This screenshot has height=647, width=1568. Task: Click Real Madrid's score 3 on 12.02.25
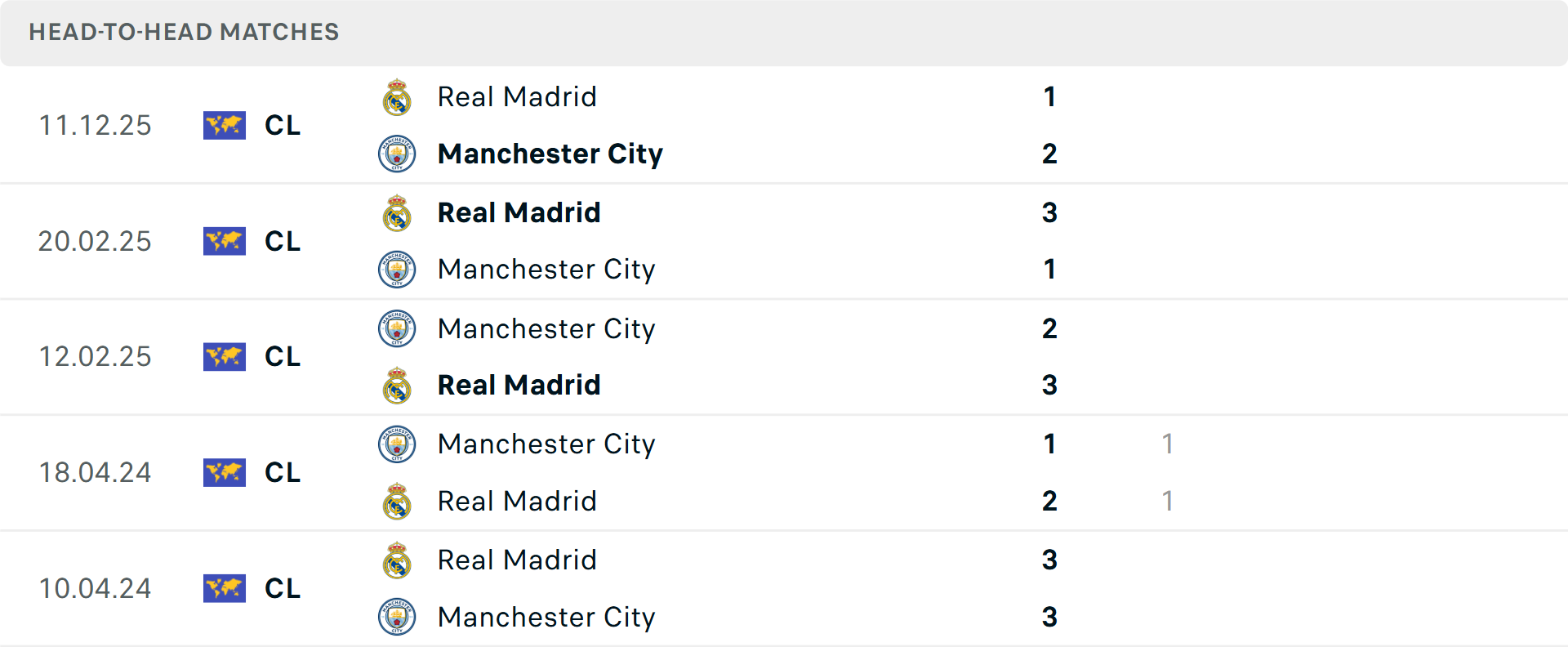1049,385
